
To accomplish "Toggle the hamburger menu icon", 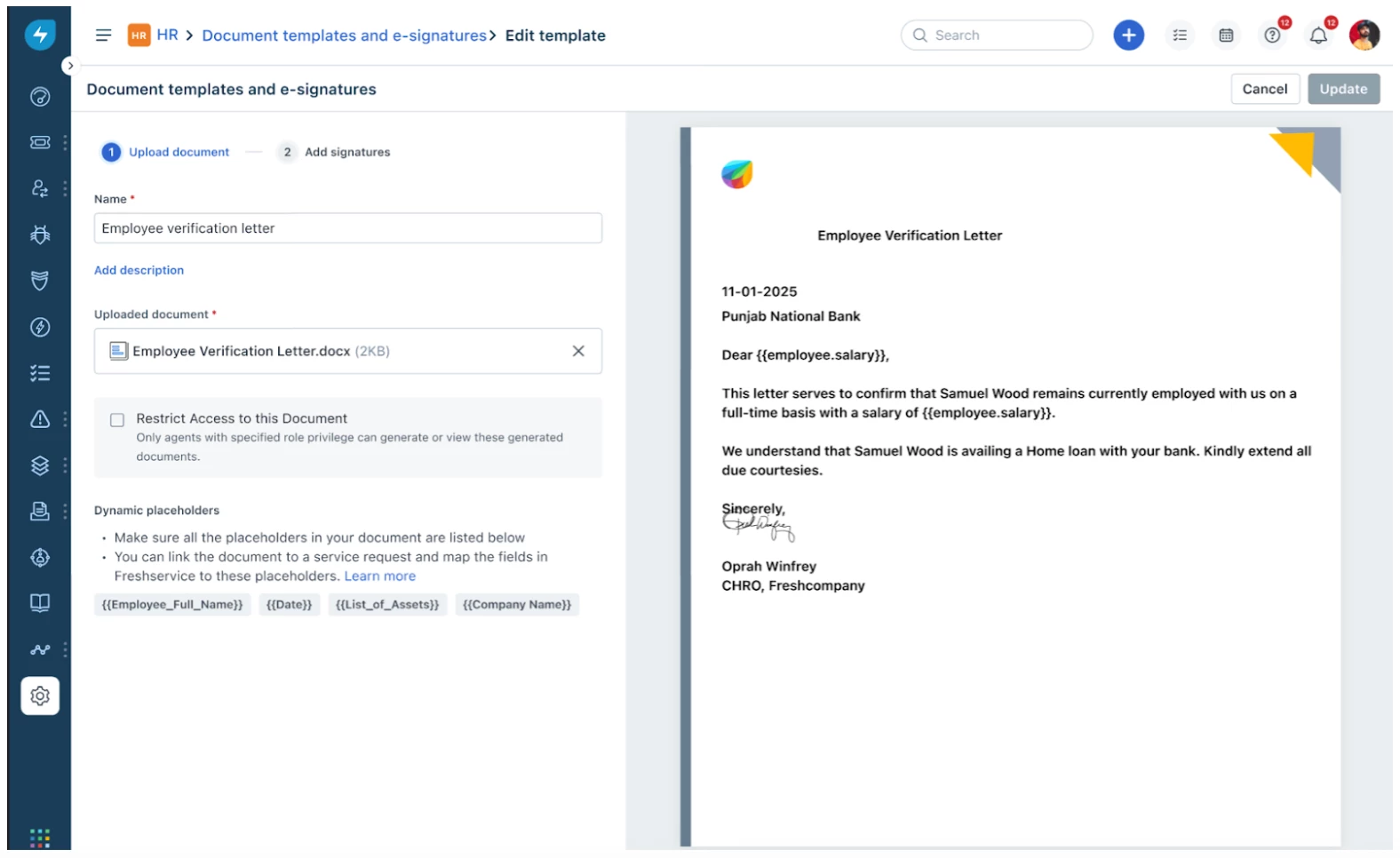I will tap(103, 36).
